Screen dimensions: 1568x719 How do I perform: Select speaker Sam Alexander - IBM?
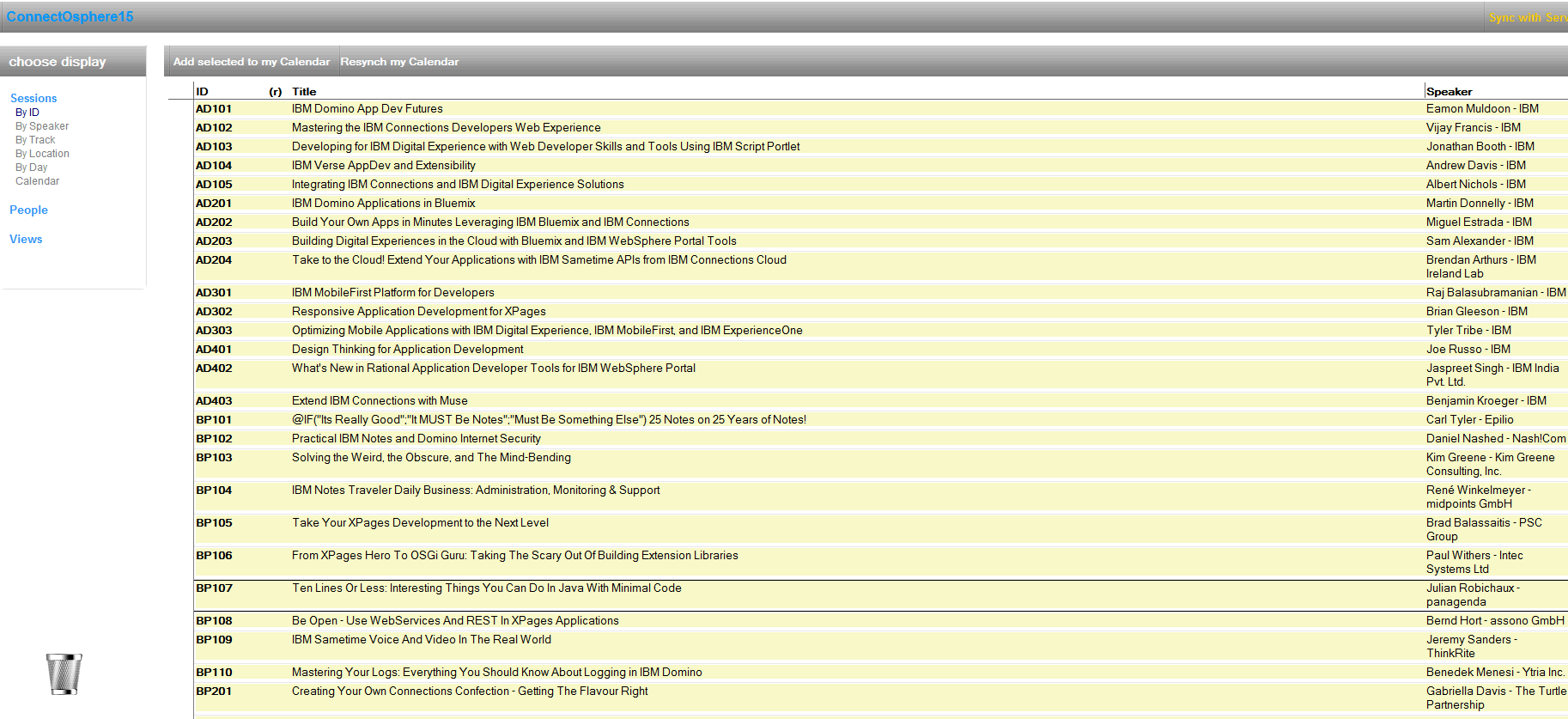(x=1480, y=241)
